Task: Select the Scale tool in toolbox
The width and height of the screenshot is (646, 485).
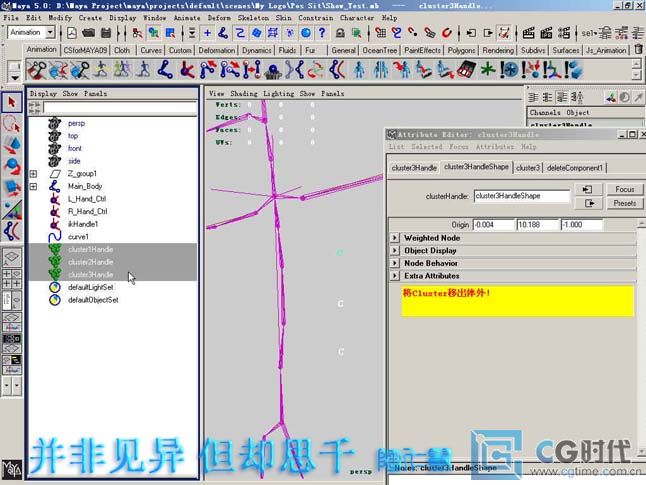Action: pyautogui.click(x=12, y=187)
